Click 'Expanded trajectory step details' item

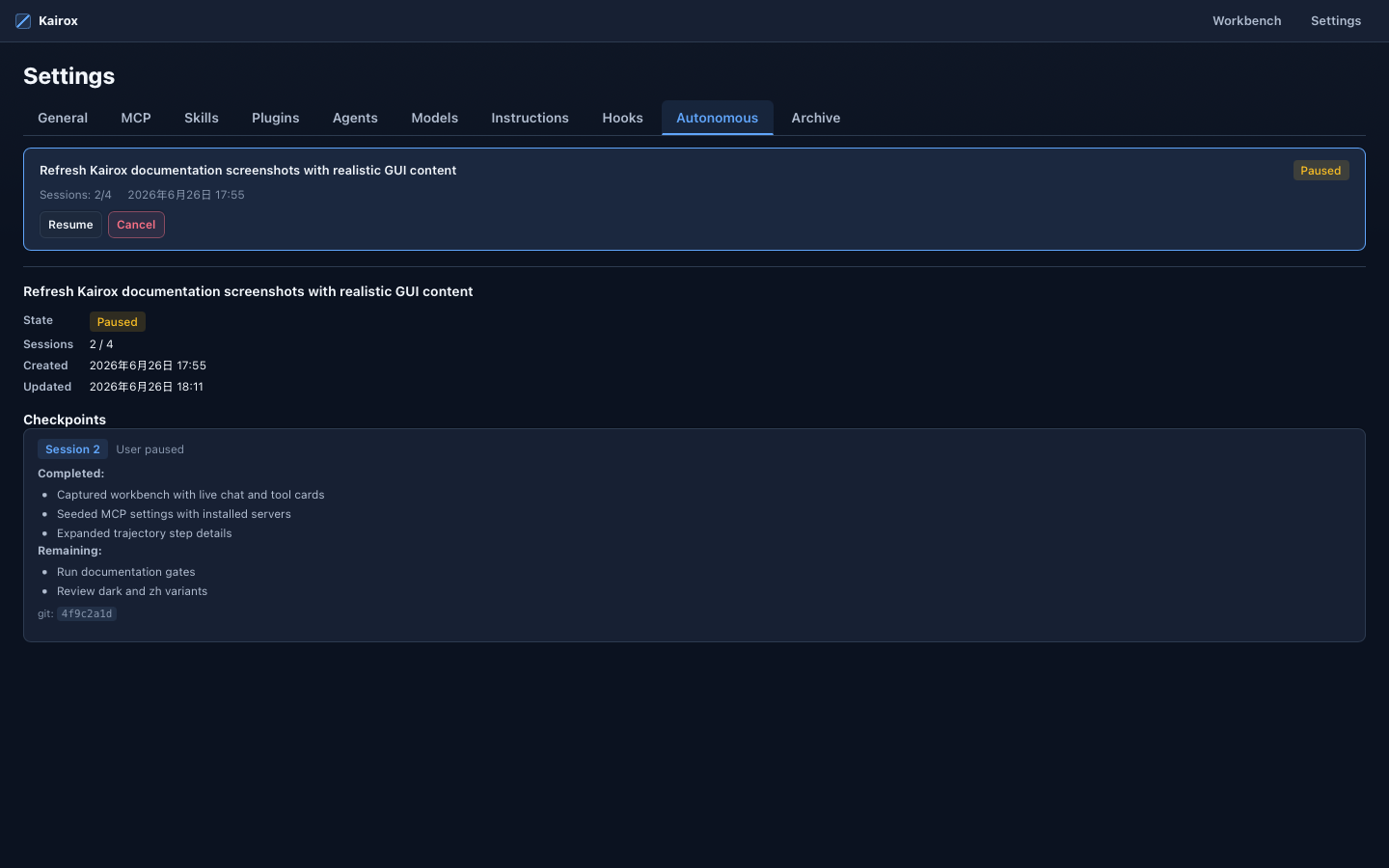pyautogui.click(x=145, y=533)
